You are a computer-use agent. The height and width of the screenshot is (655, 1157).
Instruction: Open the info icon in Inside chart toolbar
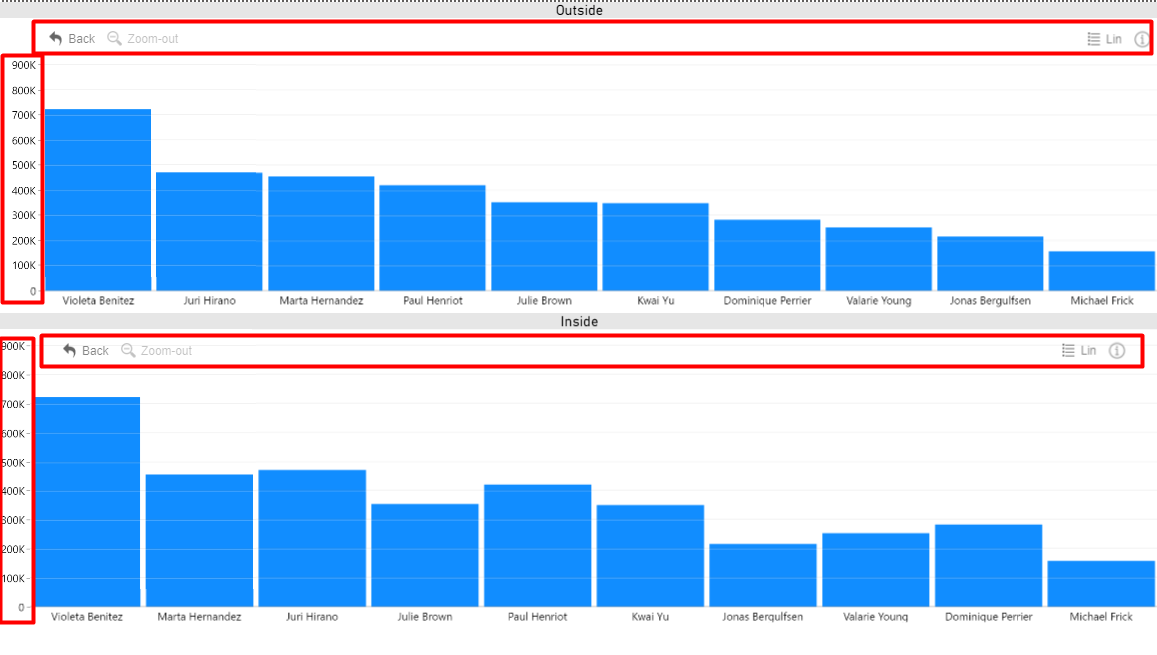(1117, 351)
